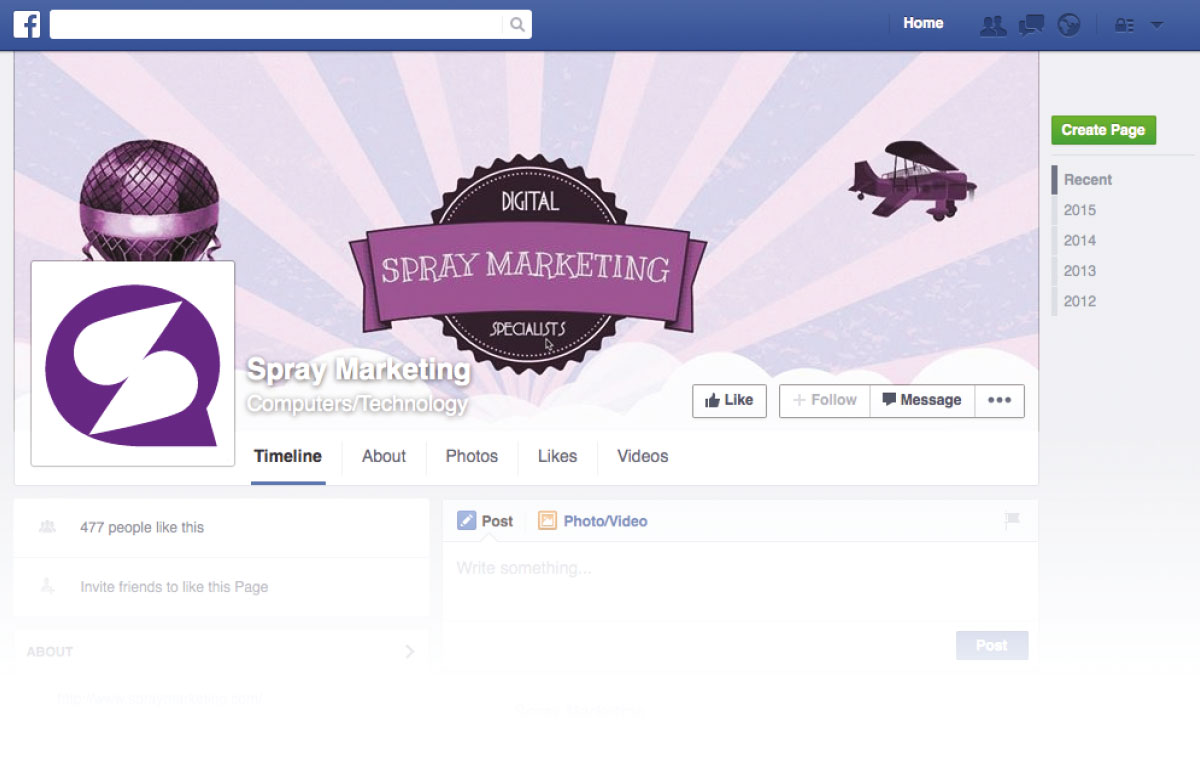Open the privacy shortcuts lock icon

point(1124,25)
